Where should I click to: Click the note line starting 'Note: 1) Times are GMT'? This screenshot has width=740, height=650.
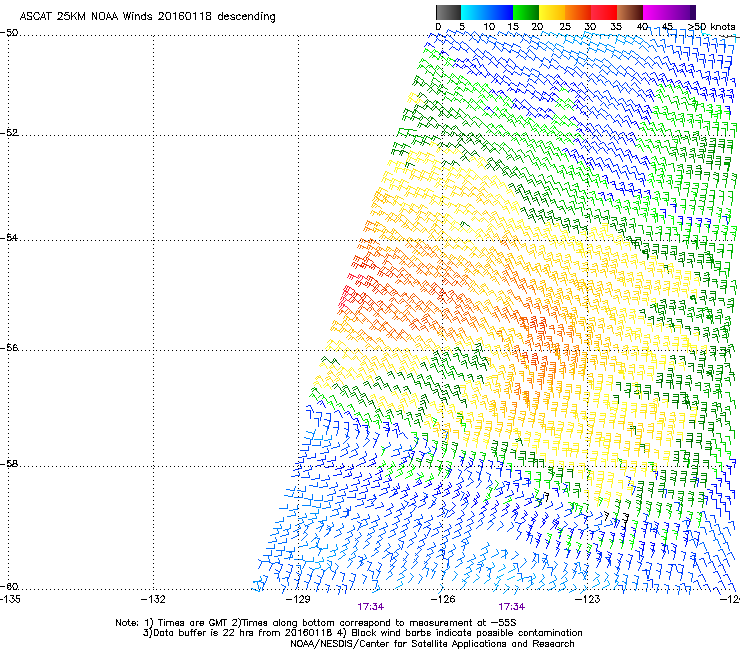coord(316,623)
